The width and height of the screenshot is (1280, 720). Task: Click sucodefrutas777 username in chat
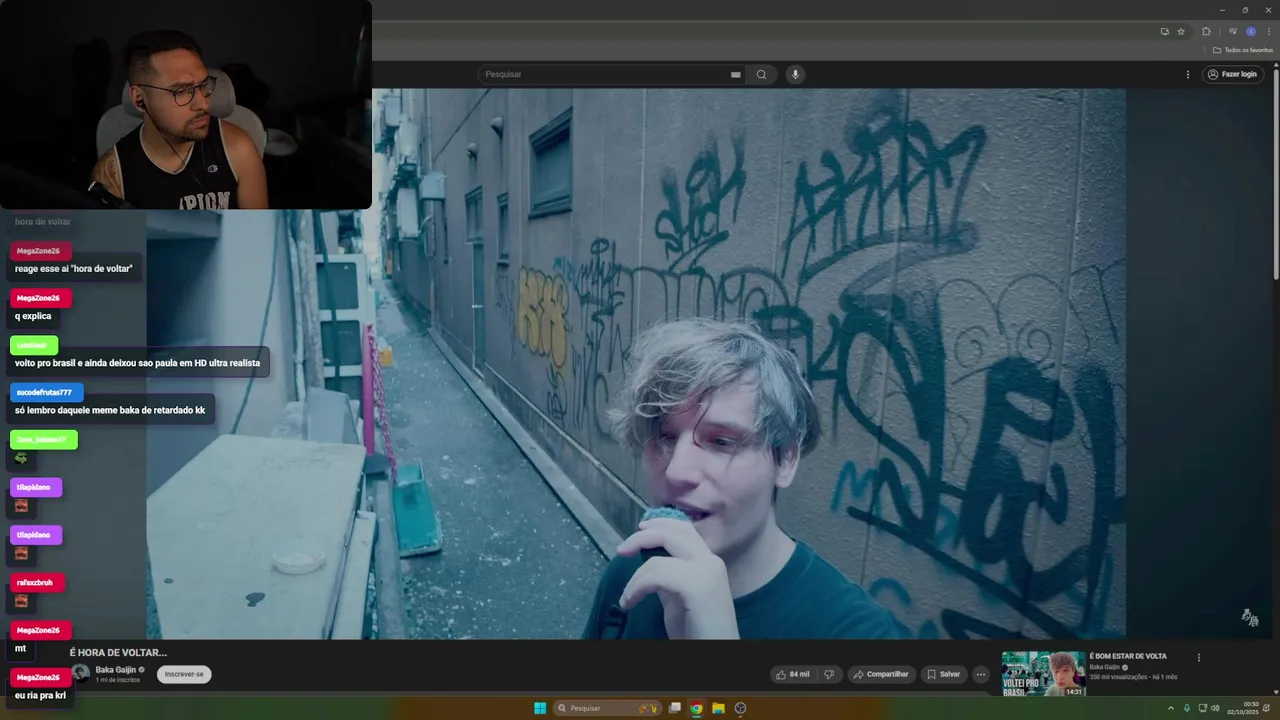pyautogui.click(x=44, y=392)
